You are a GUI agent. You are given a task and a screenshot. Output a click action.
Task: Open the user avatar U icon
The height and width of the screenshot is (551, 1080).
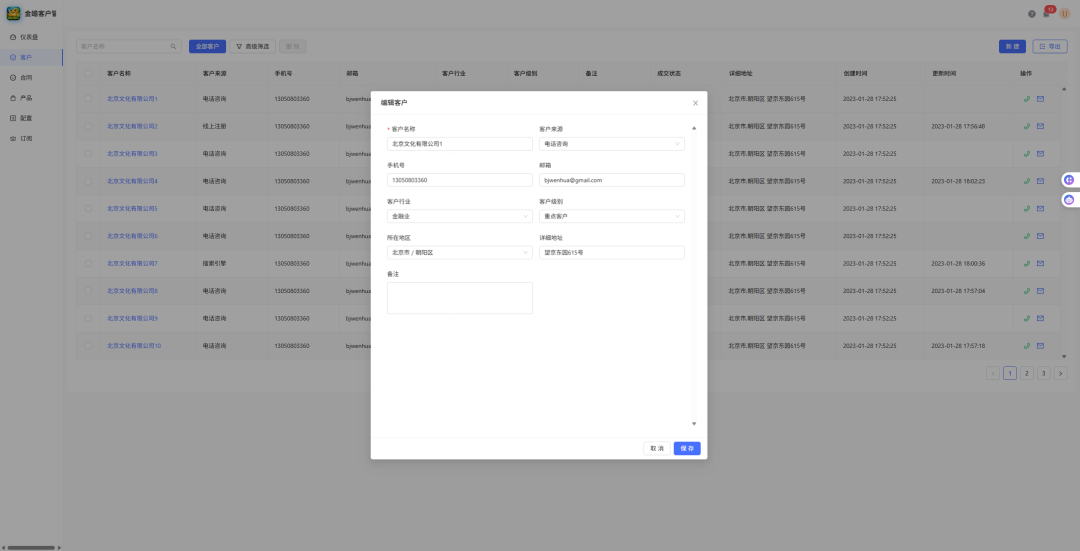coord(1065,14)
